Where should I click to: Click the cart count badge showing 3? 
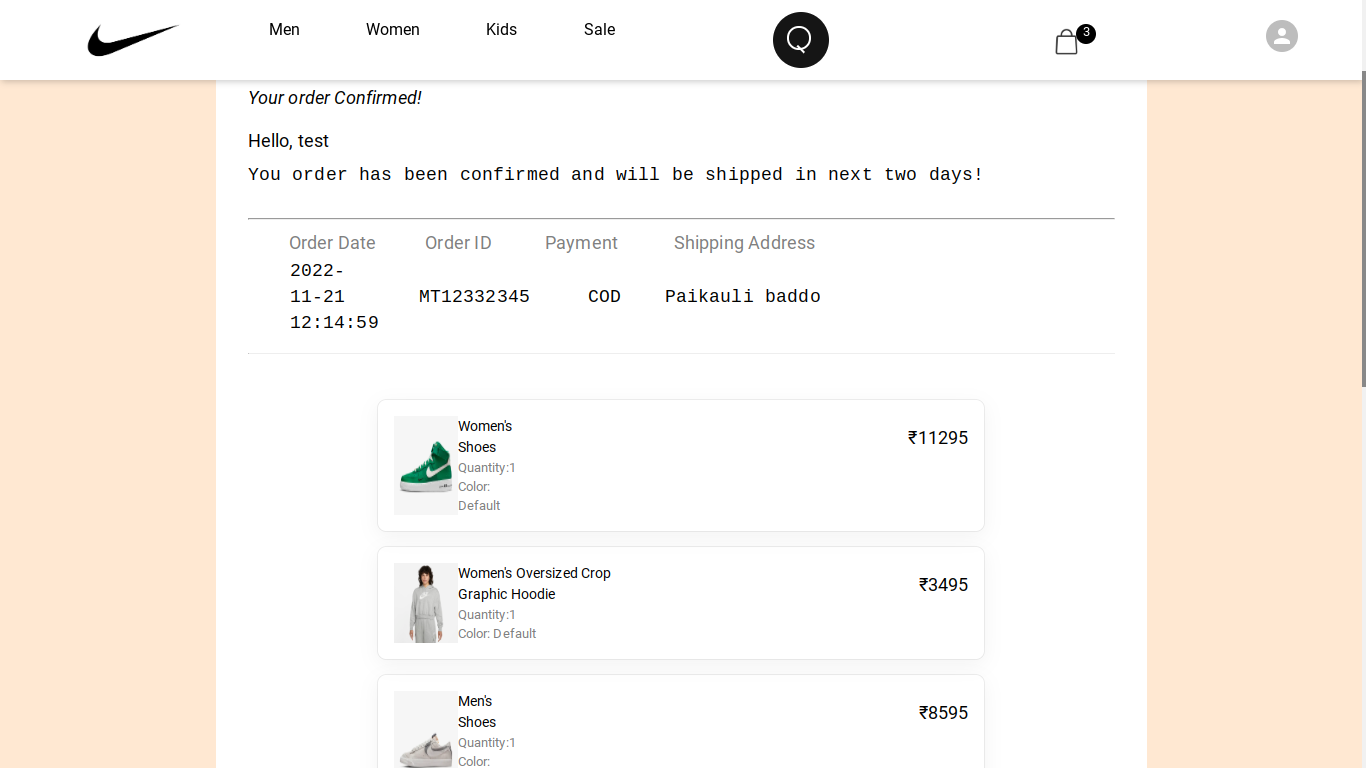[x=1086, y=33]
